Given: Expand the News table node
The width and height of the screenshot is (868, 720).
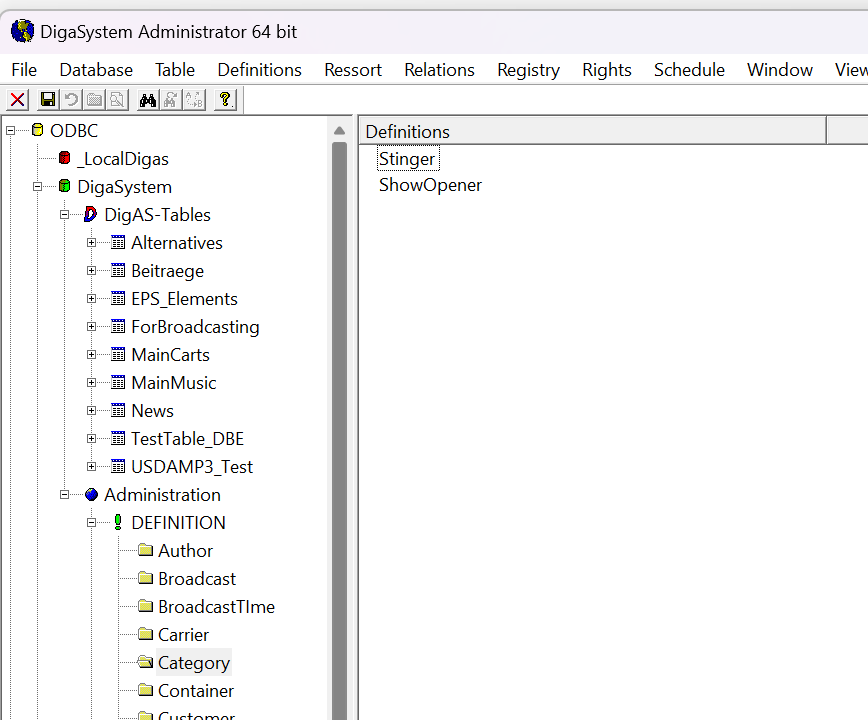Looking at the screenshot, I should (90, 410).
